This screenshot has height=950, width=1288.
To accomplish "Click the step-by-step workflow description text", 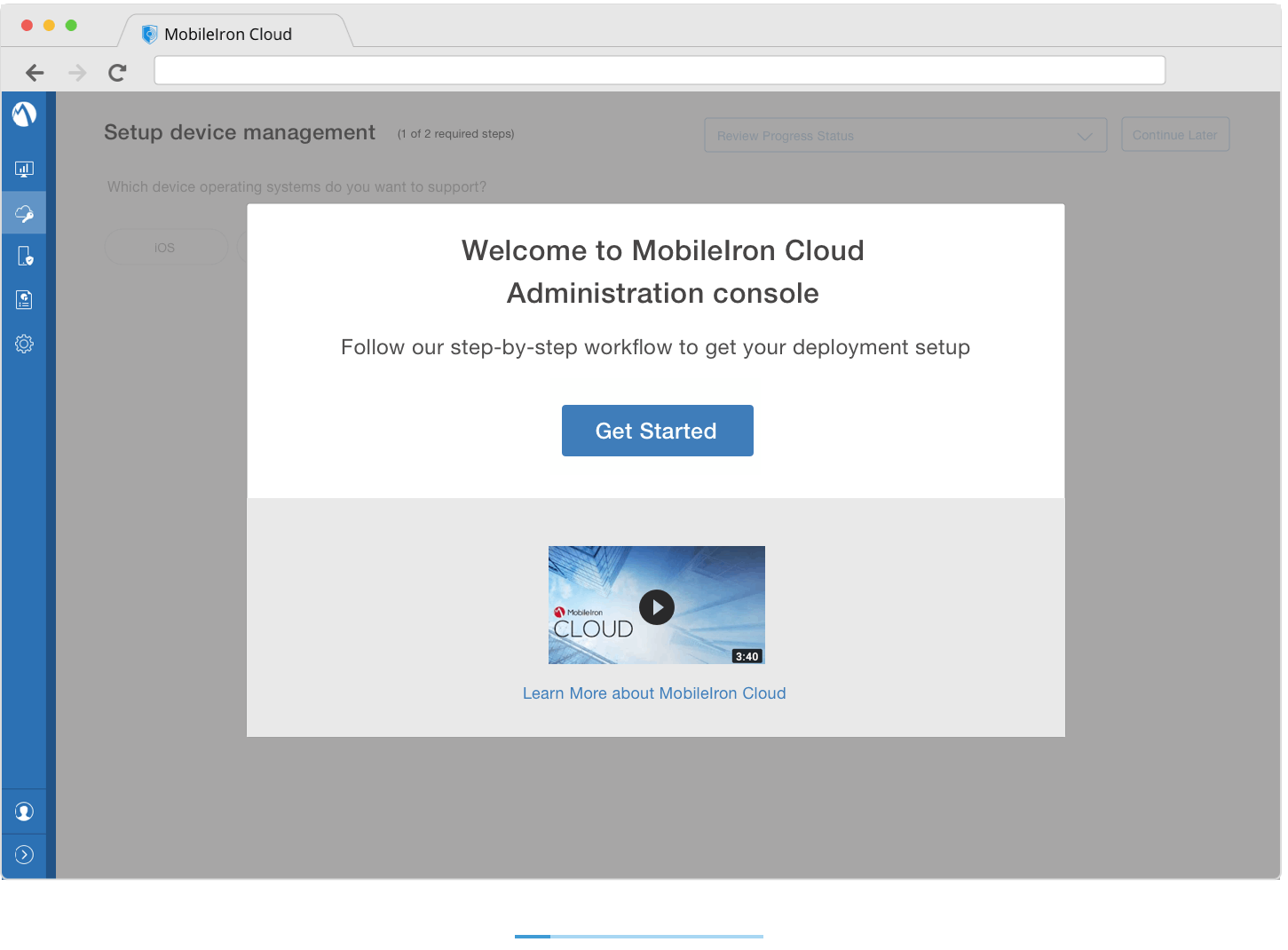I will coord(655,347).
